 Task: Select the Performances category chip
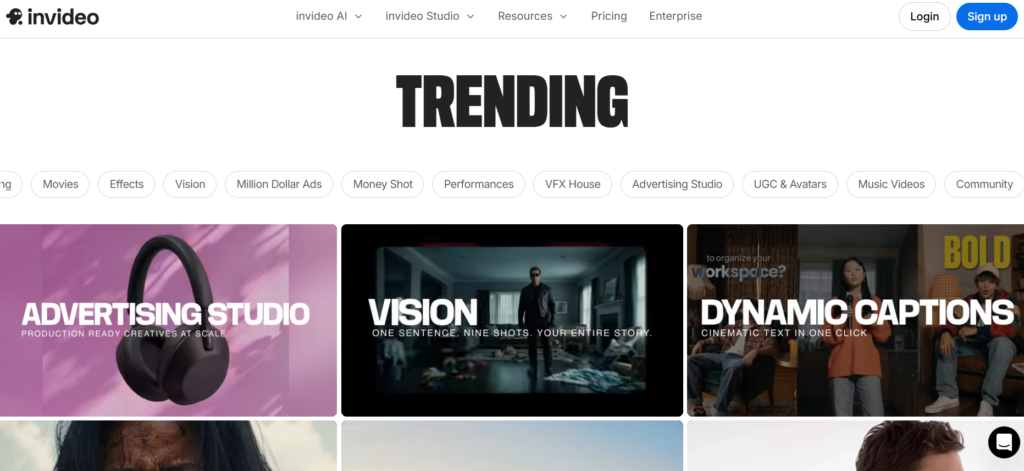(x=479, y=184)
